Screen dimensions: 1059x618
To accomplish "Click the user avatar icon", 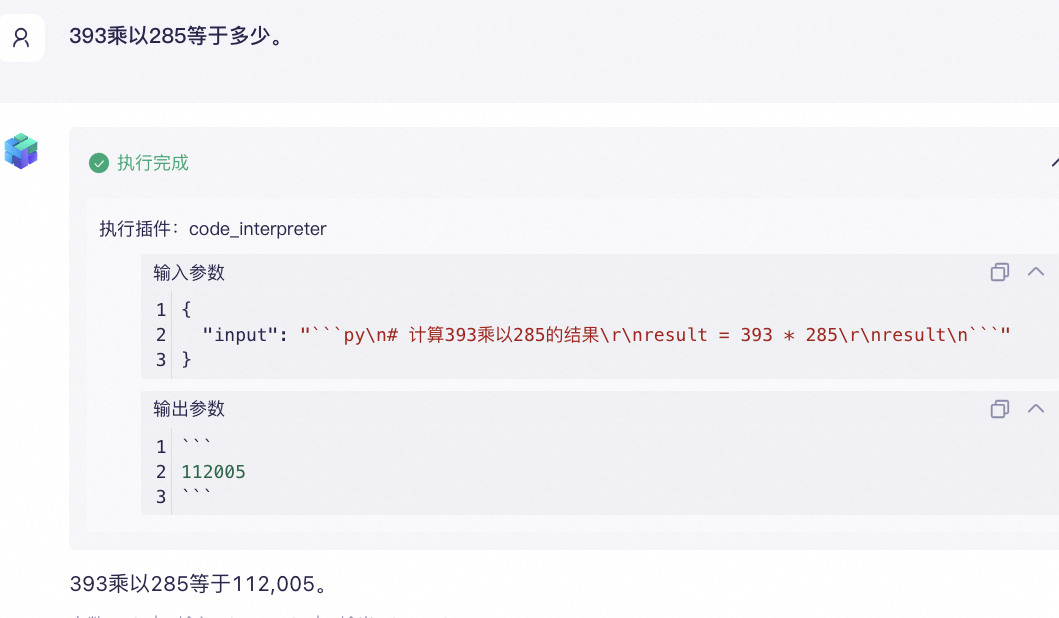I will click(21, 38).
